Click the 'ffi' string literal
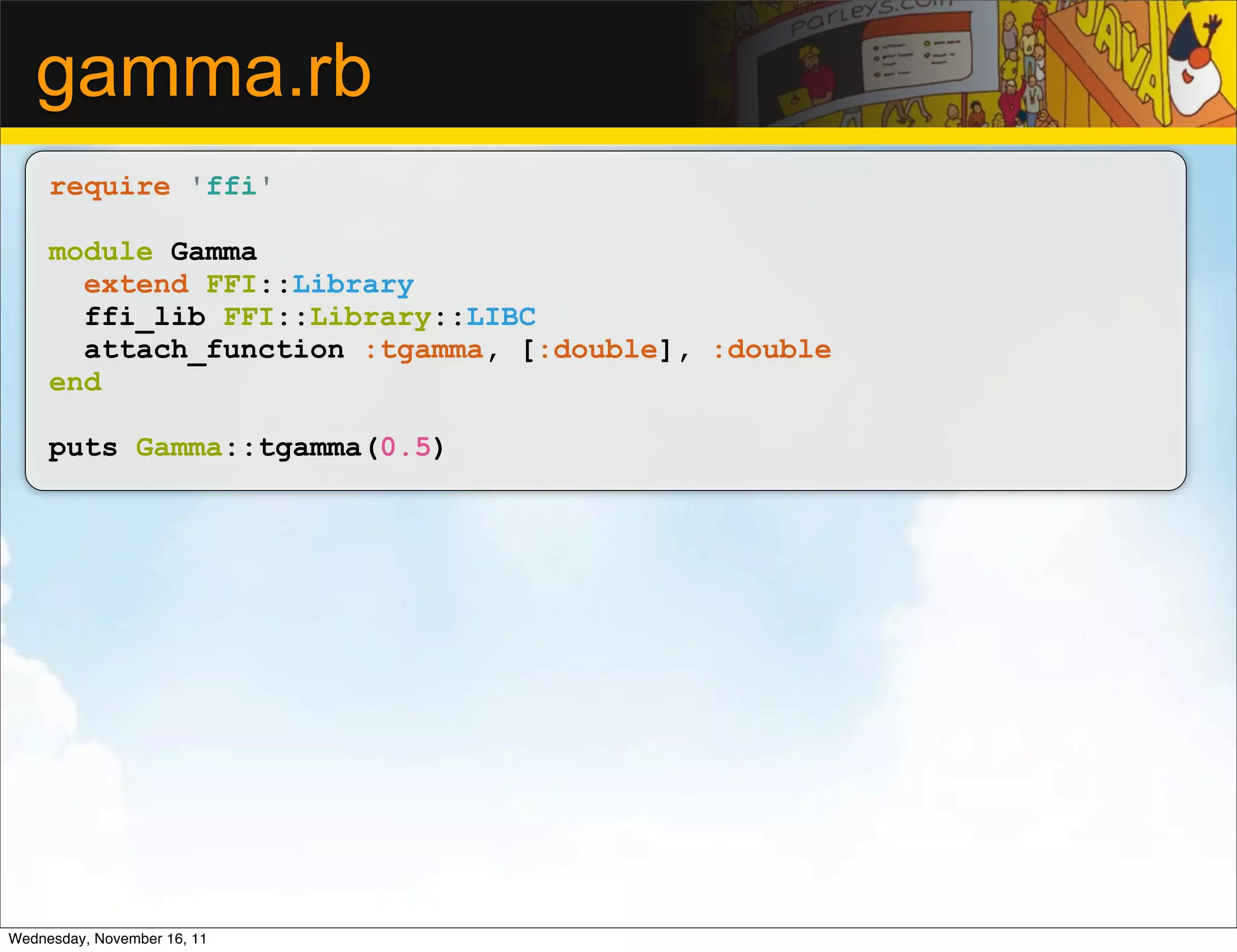This screenshot has width=1237, height=952. [231, 185]
